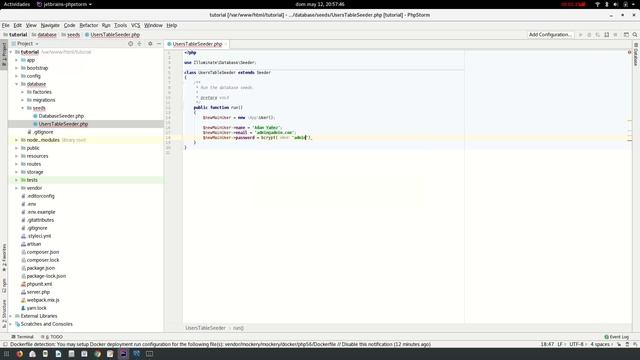This screenshot has height=360, width=640.
Task: Open the Refactor menu
Action: 89,25
